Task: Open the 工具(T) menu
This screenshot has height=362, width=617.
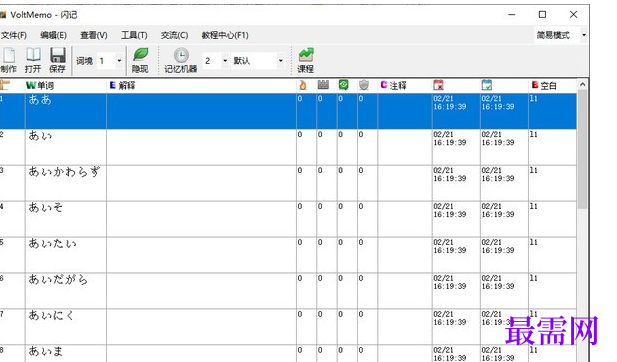Action: 134,35
